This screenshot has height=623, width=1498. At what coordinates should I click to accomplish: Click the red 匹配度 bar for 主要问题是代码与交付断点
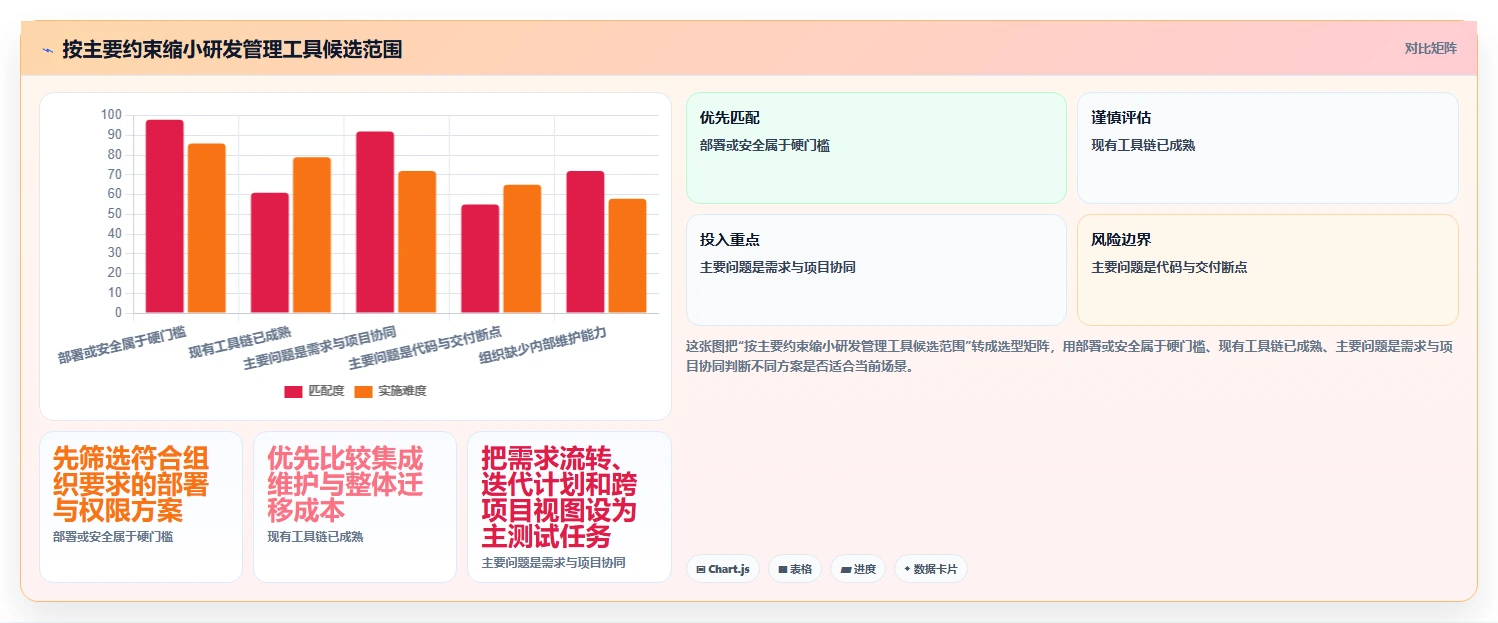pos(480,259)
